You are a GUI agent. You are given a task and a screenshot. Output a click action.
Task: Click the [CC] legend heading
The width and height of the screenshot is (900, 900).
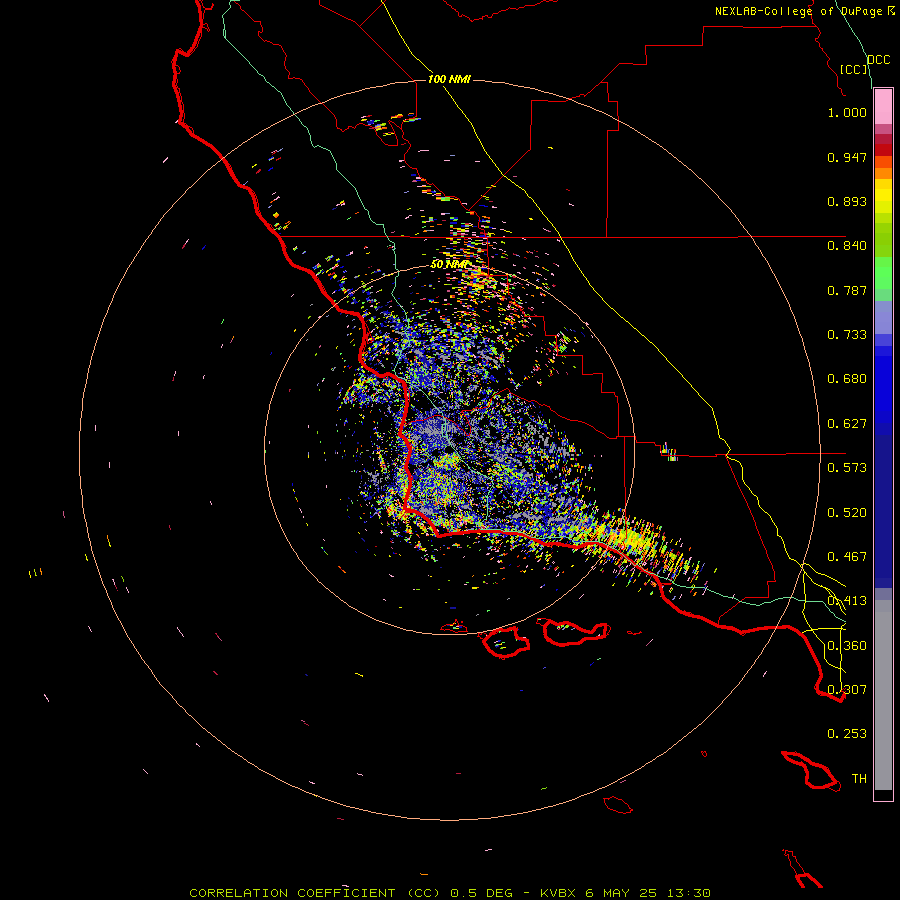pyautogui.click(x=854, y=69)
